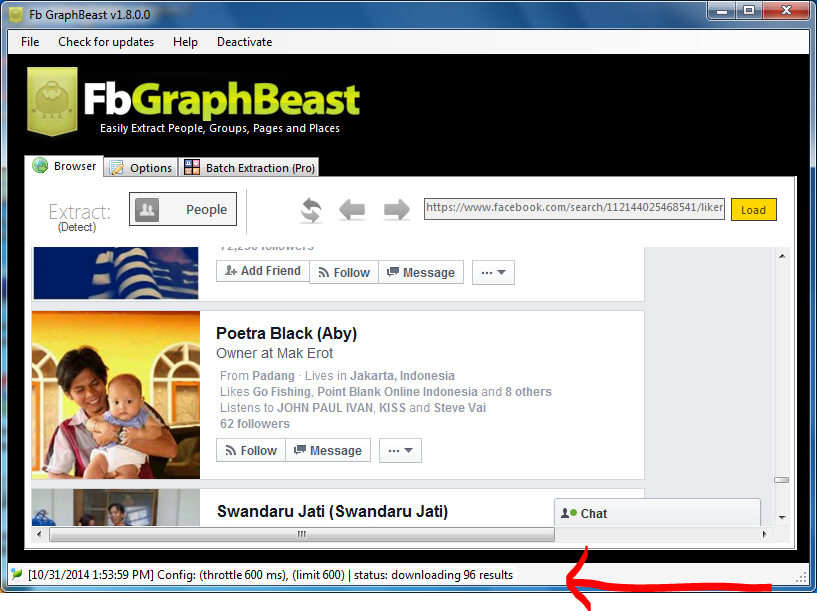The image size is (817, 611).
Task: Click the horizontal scrollbar left arrow
Action: point(39,534)
